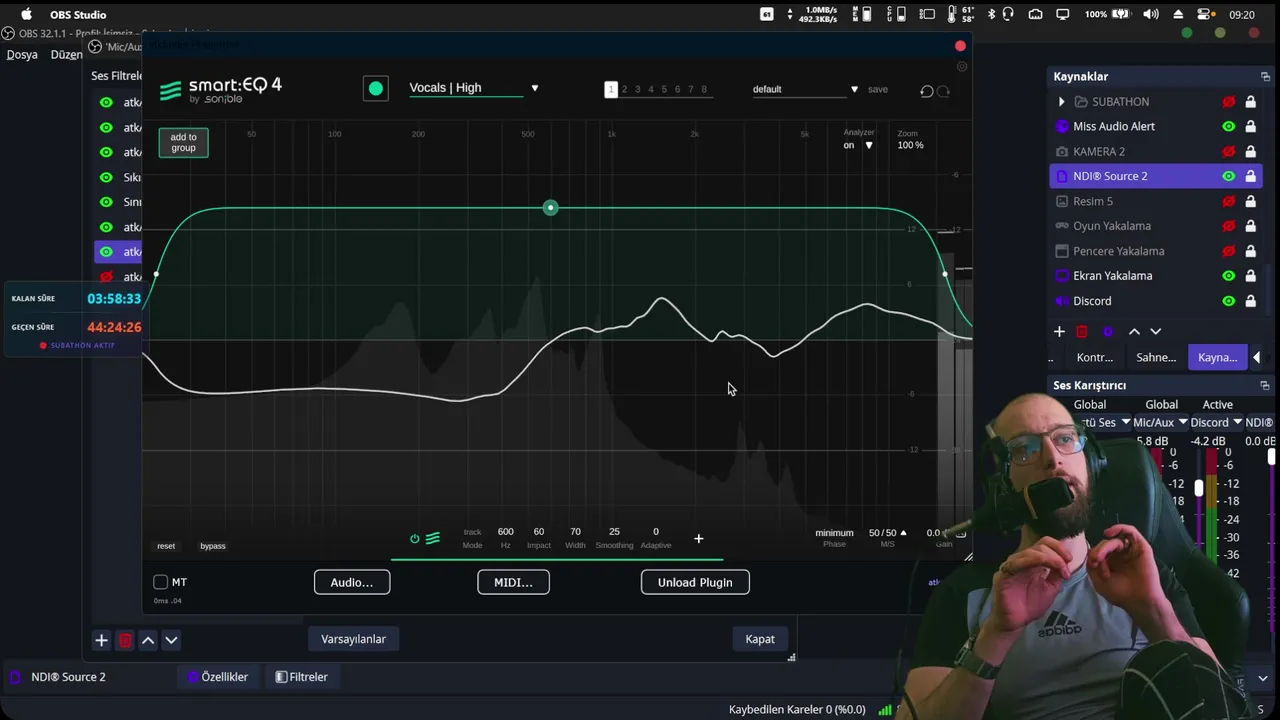Screen dimensions: 1280x720
Task: Click the Apple menu icon
Action: pyautogui.click(x=27, y=14)
